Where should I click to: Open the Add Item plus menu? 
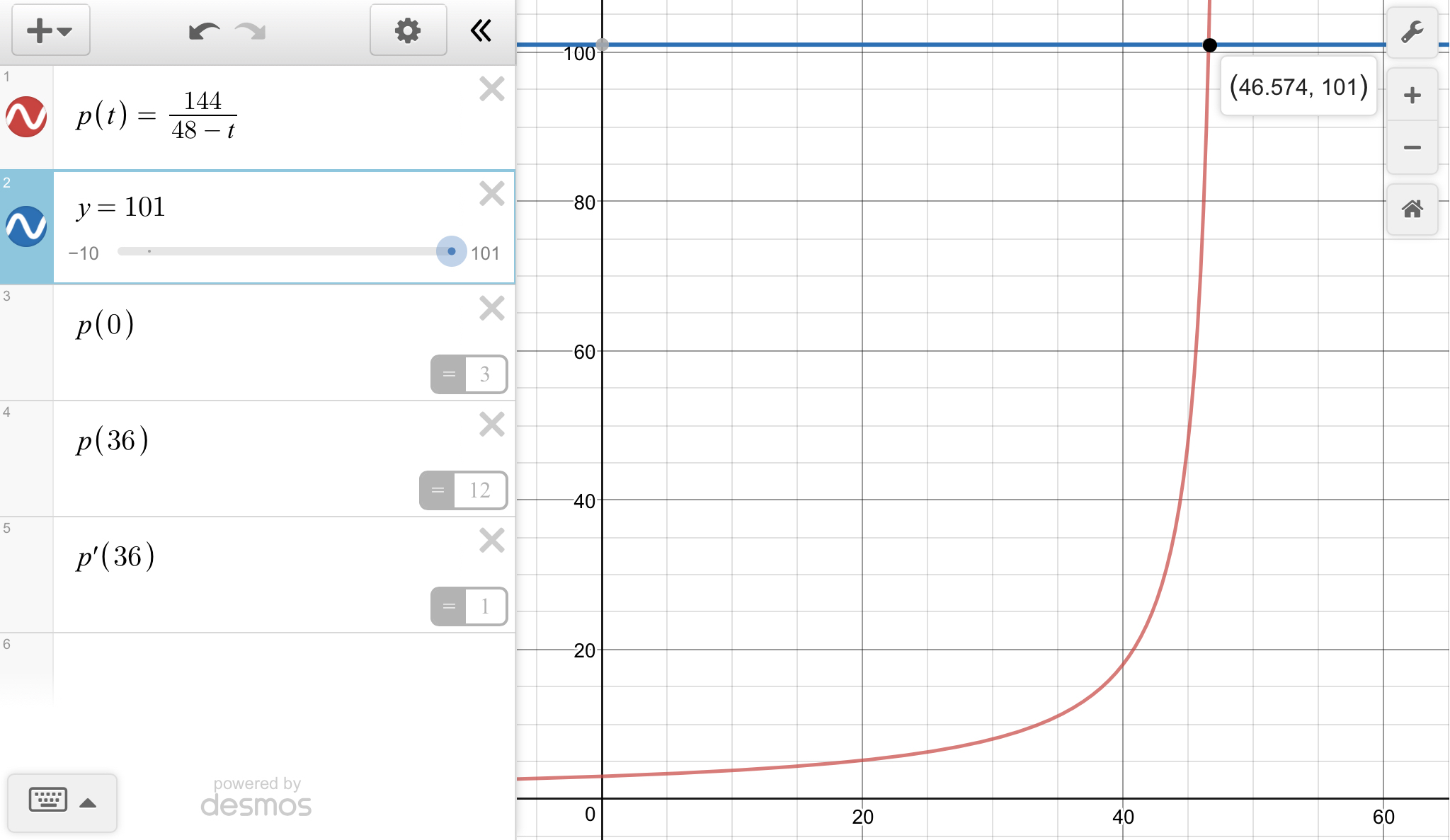(x=50, y=30)
